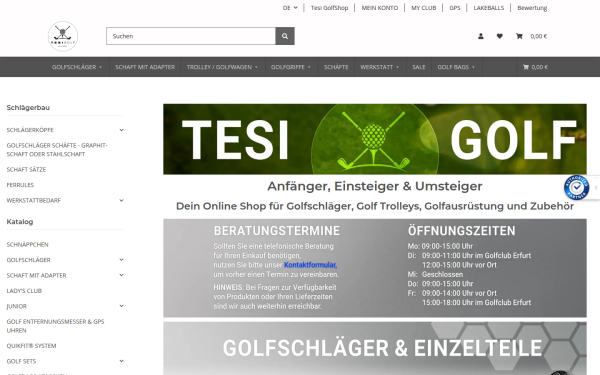Open the user account icon
The height and width of the screenshot is (375, 600).
(481, 36)
